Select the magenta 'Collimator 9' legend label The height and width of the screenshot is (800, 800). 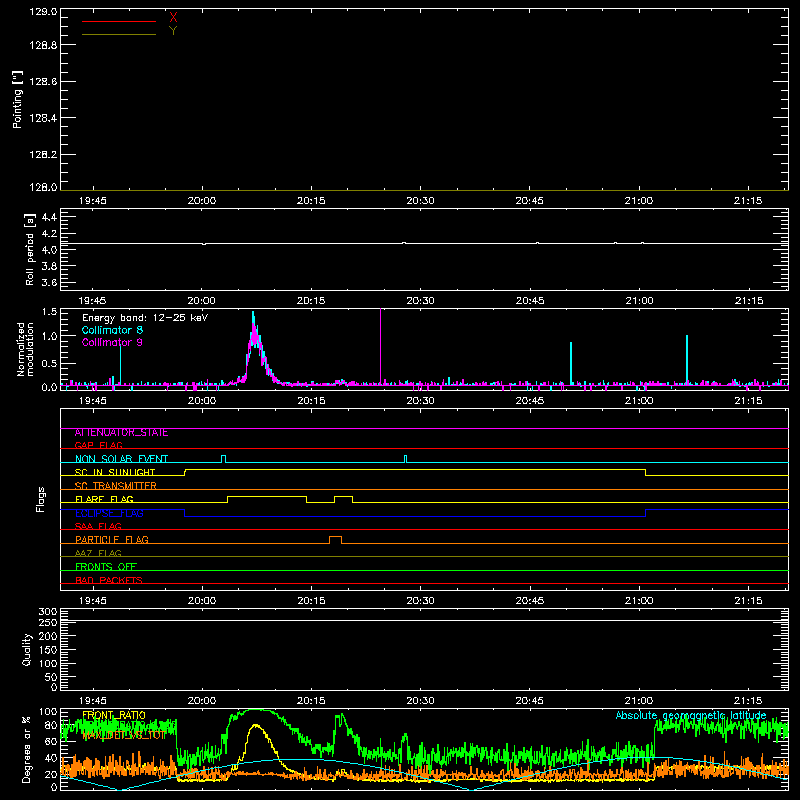coord(112,342)
